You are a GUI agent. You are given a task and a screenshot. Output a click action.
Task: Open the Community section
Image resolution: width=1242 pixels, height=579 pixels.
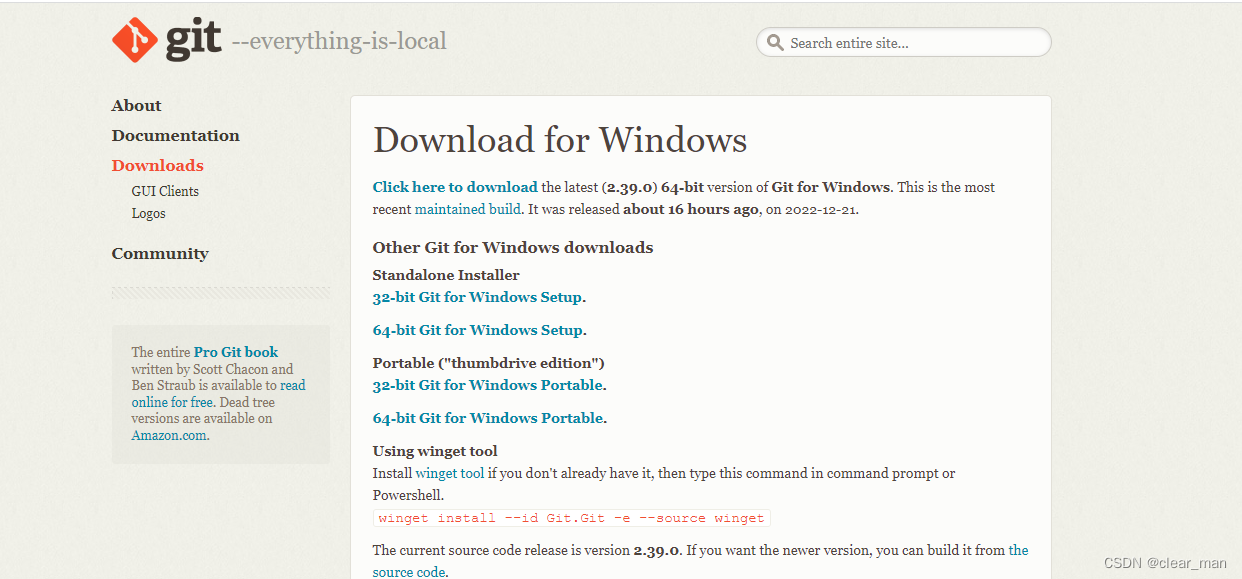(x=160, y=254)
